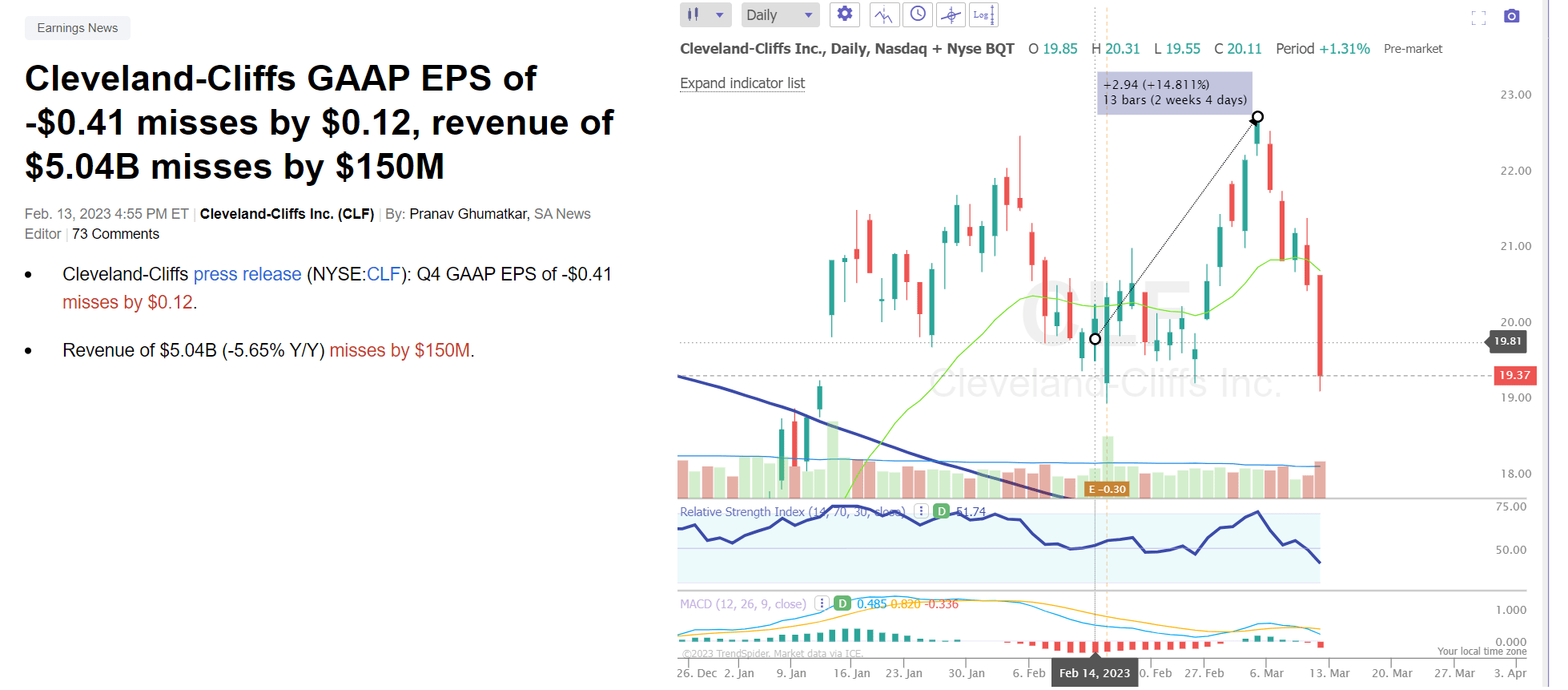This screenshot has width=1568, height=690.
Task: Open the Daily timeframe dropdown
Action: pos(779,14)
